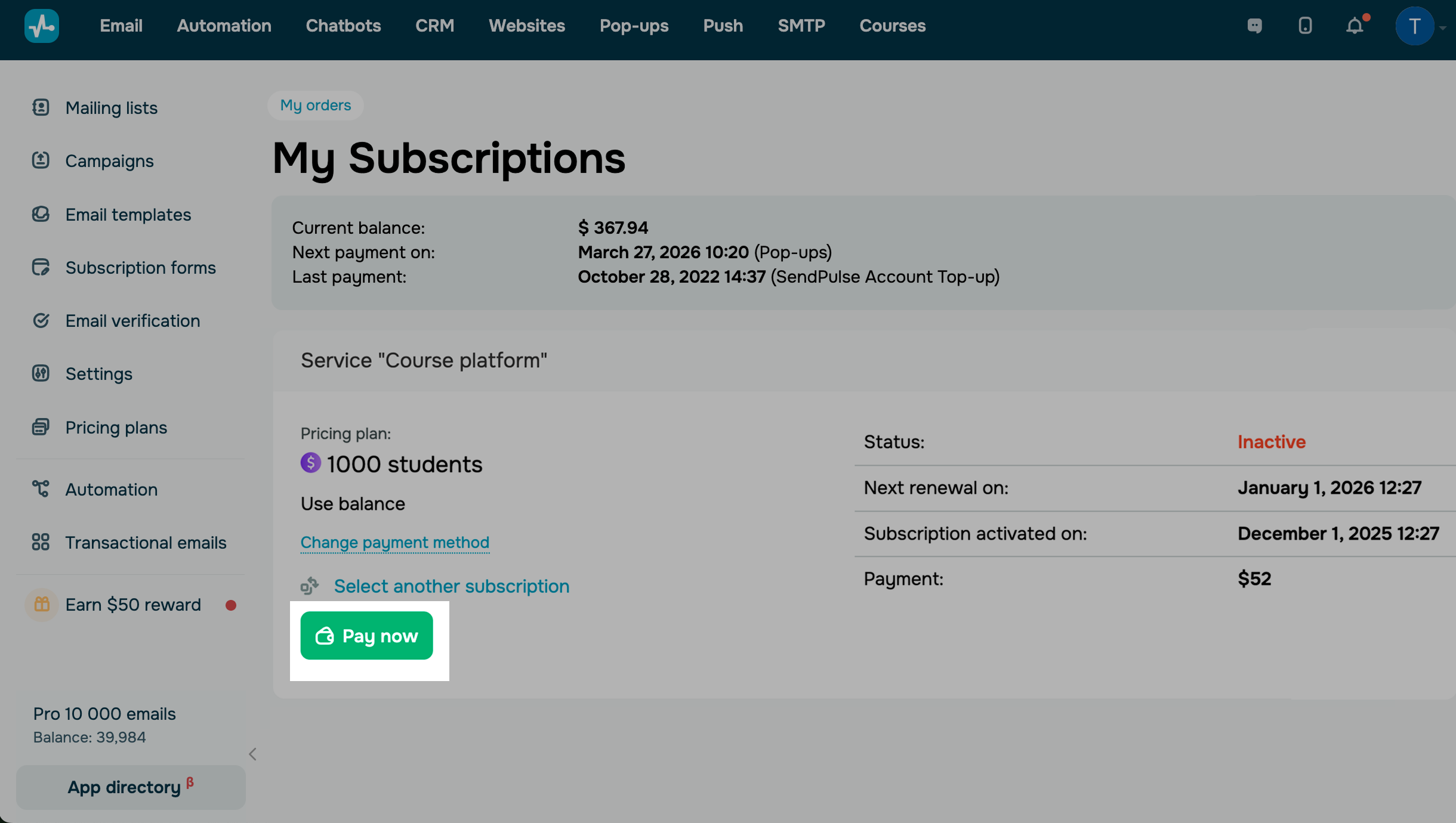Click the mobile device icon
The image size is (1456, 823).
pos(1305,26)
